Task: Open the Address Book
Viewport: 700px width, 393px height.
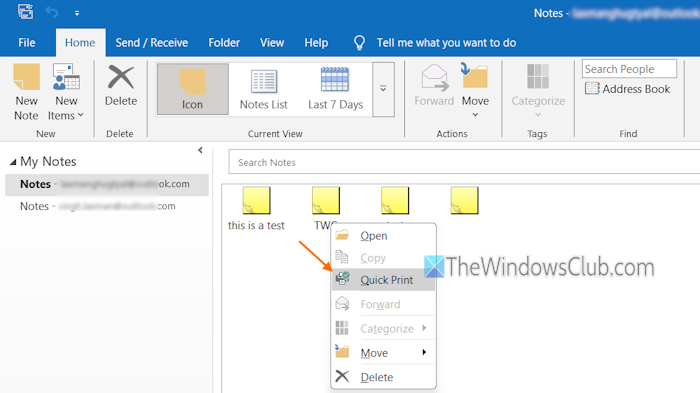Action: [x=628, y=89]
